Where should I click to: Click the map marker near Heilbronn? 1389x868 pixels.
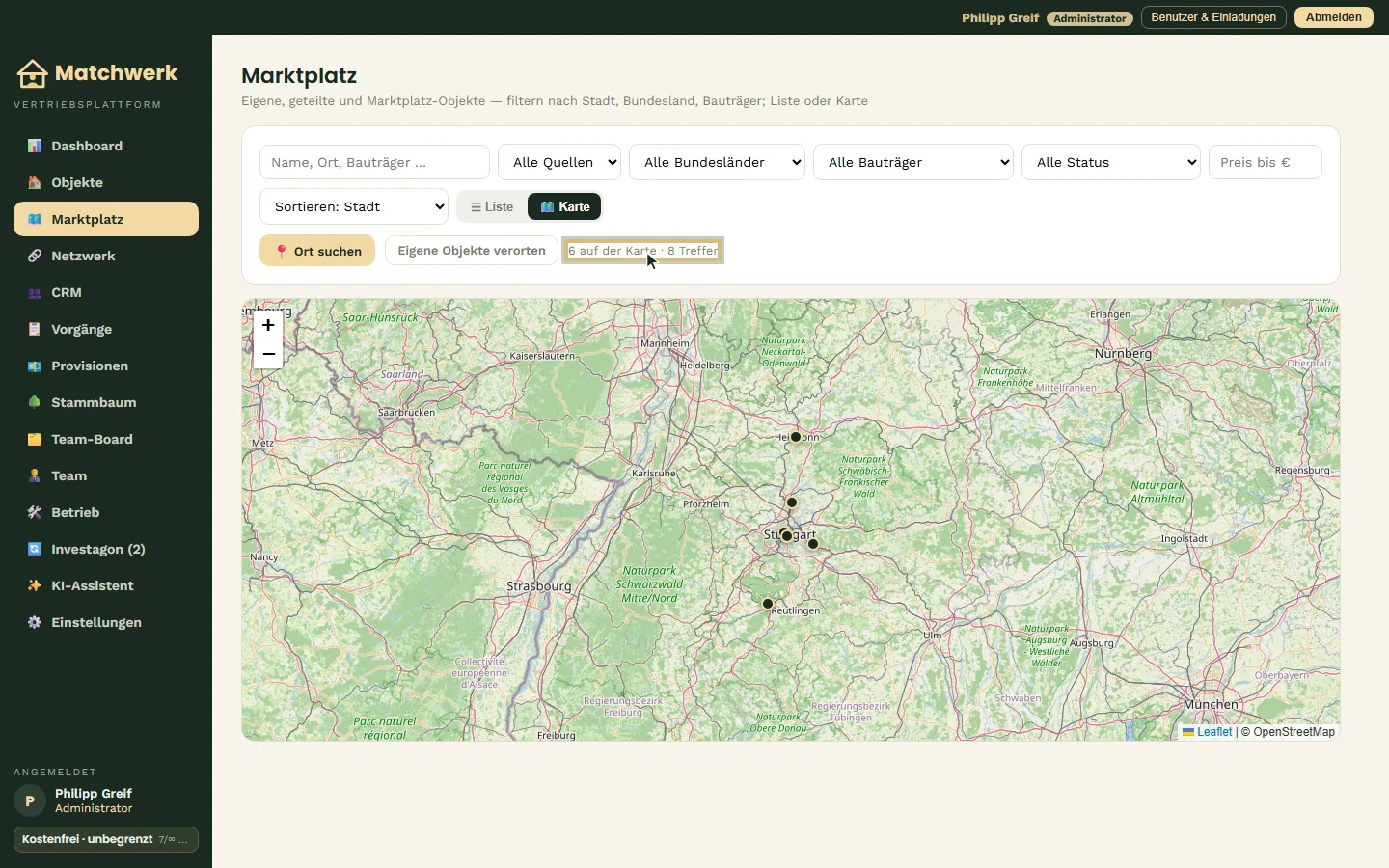pyautogui.click(x=796, y=437)
